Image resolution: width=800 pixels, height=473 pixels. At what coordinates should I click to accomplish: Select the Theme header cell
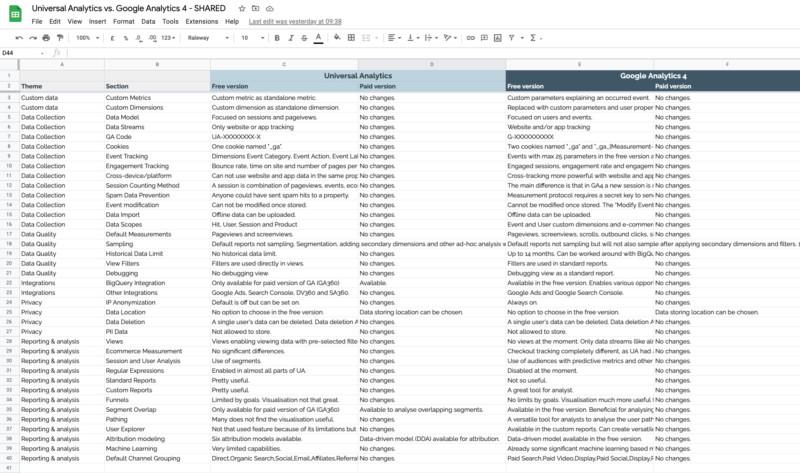coord(62,86)
